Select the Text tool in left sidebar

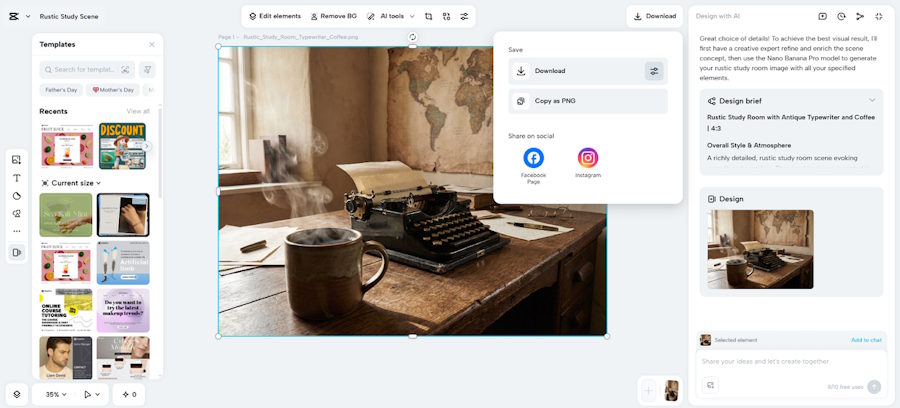coord(16,178)
